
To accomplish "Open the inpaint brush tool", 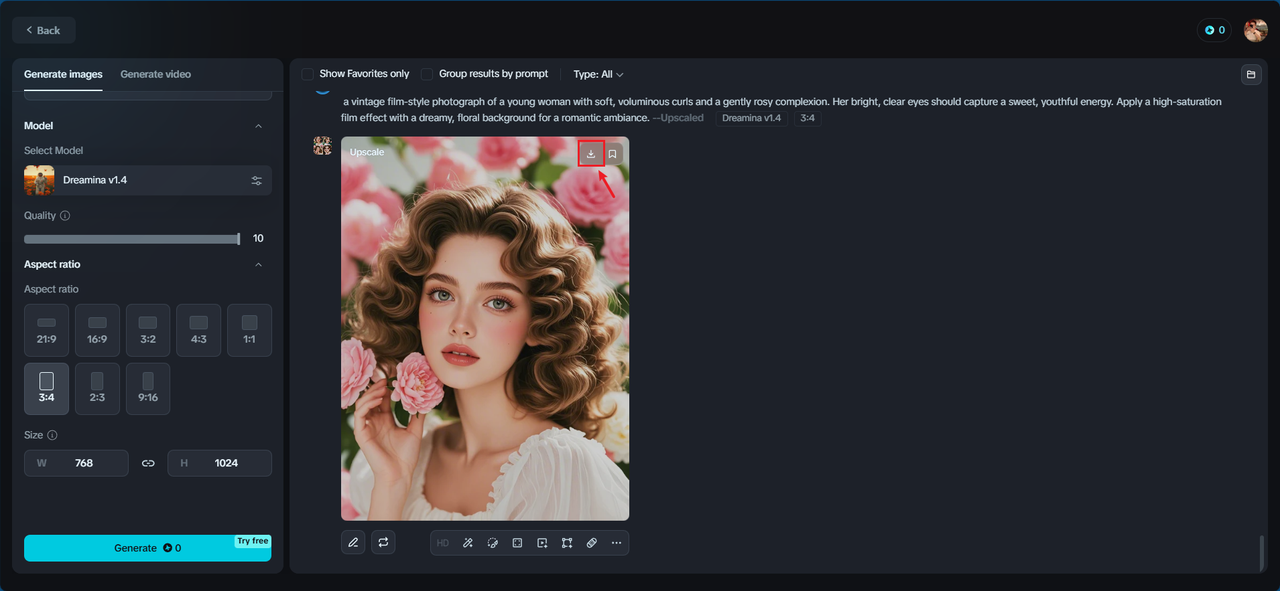I will click(493, 543).
